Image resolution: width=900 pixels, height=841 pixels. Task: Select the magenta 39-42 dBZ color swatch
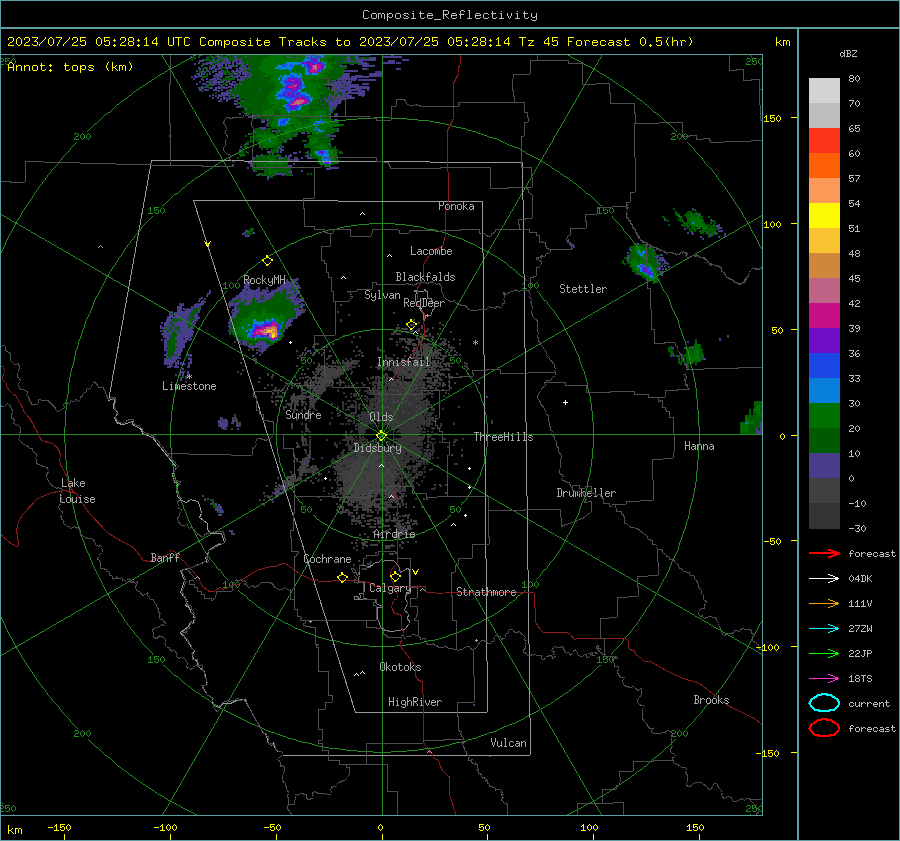coord(824,316)
